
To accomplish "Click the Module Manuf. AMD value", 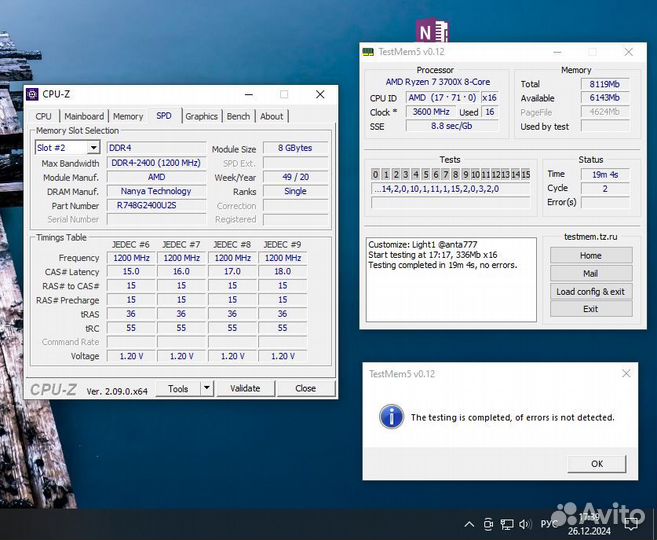I will [156, 177].
